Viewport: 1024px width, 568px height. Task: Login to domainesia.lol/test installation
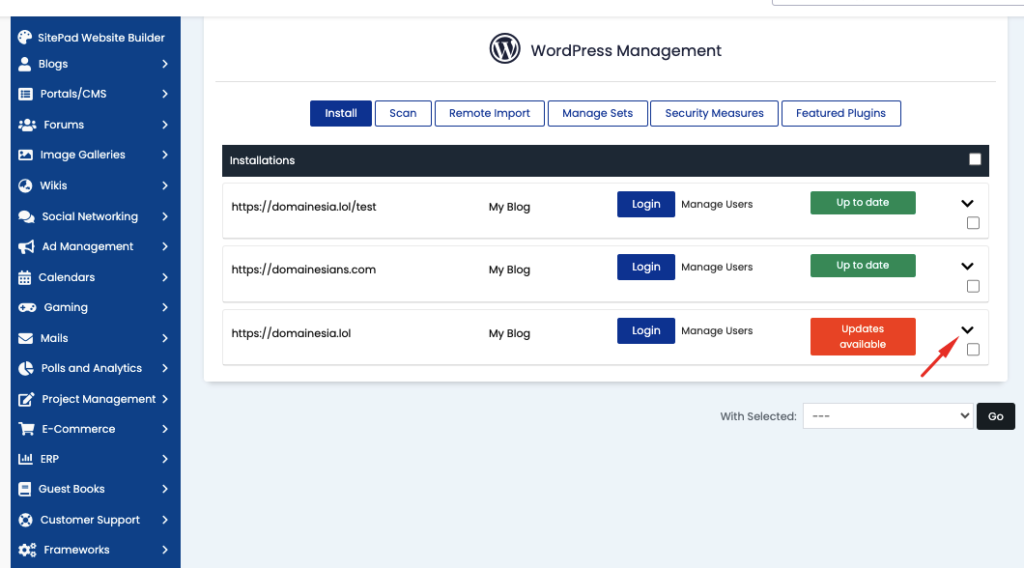[646, 204]
